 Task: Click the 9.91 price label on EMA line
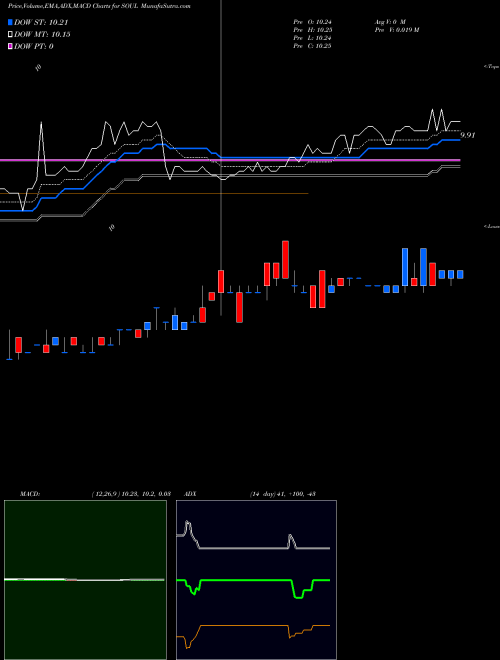(468, 136)
